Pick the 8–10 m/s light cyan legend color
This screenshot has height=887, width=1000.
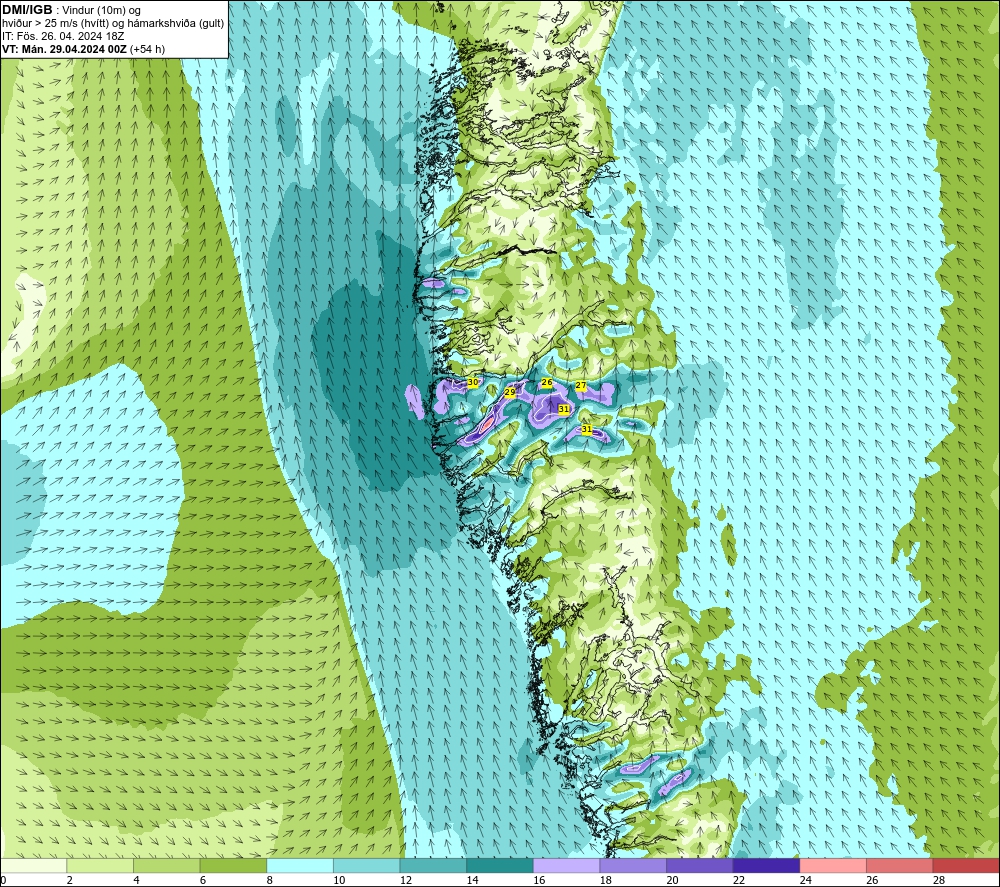(x=300, y=865)
